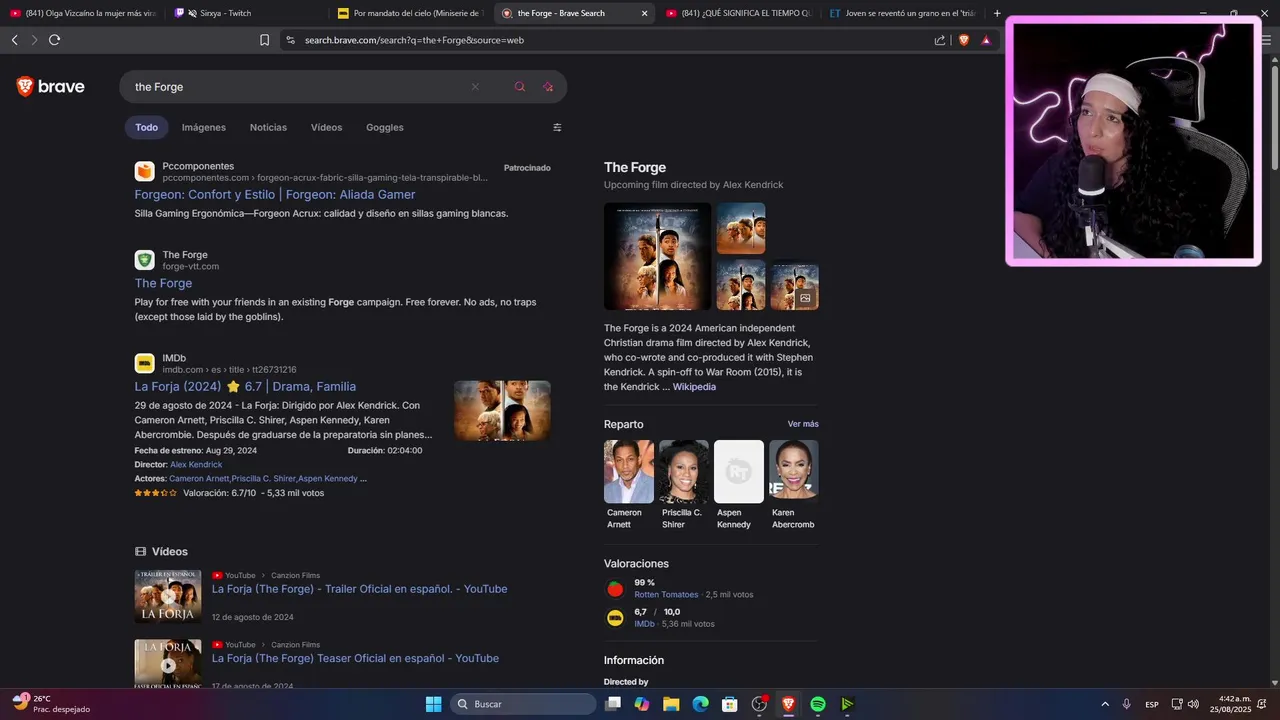Show hidden system tray icons
Viewport: 1280px width, 720px height.
(x=1105, y=704)
